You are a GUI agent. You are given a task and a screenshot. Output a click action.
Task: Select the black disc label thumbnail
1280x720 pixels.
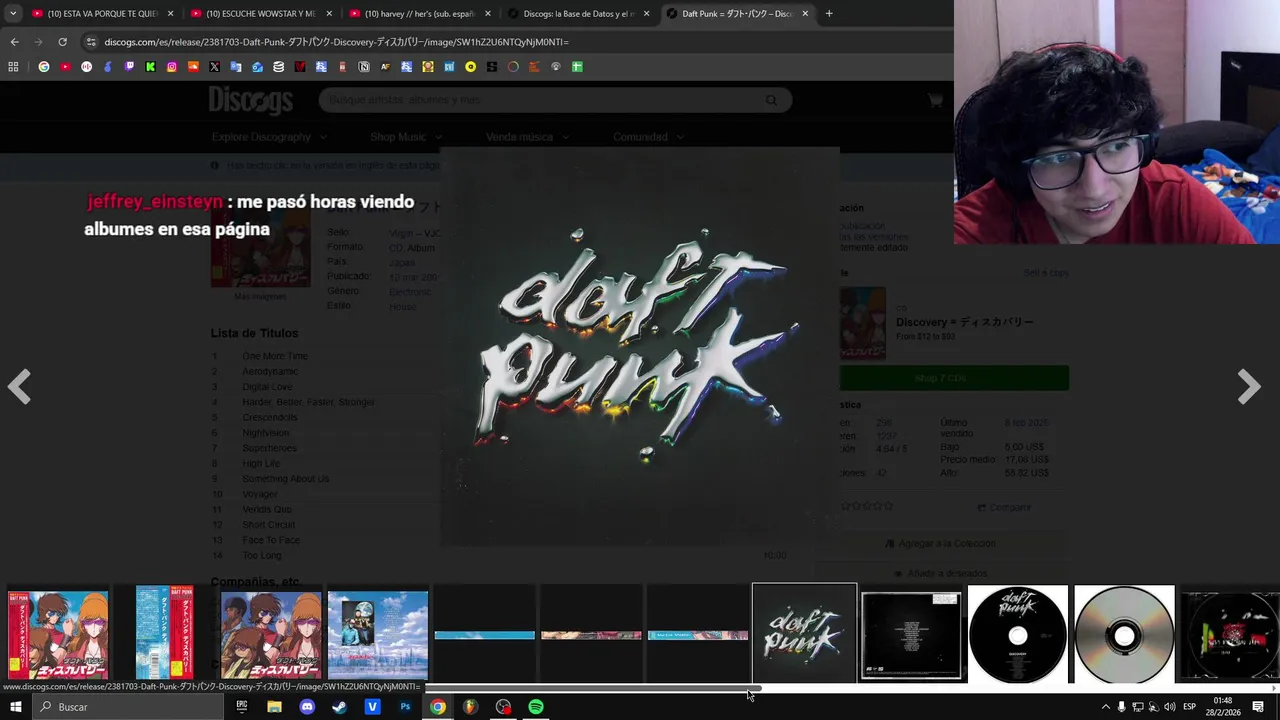pos(1018,635)
